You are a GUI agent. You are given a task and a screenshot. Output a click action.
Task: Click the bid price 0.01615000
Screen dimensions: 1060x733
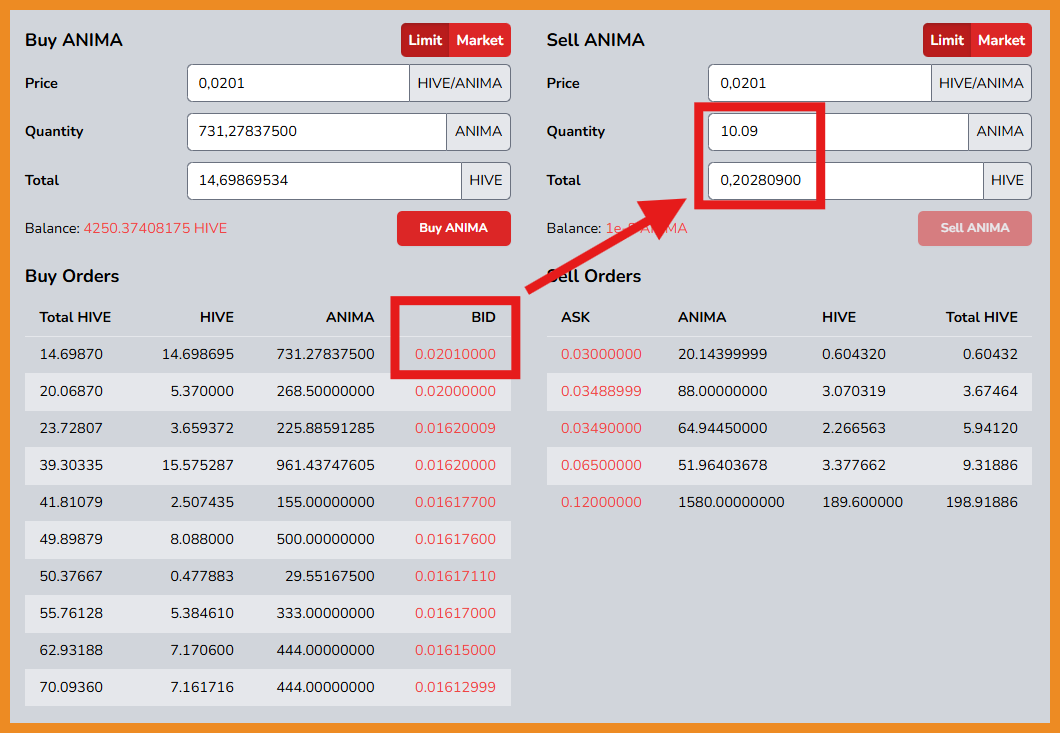[455, 650]
